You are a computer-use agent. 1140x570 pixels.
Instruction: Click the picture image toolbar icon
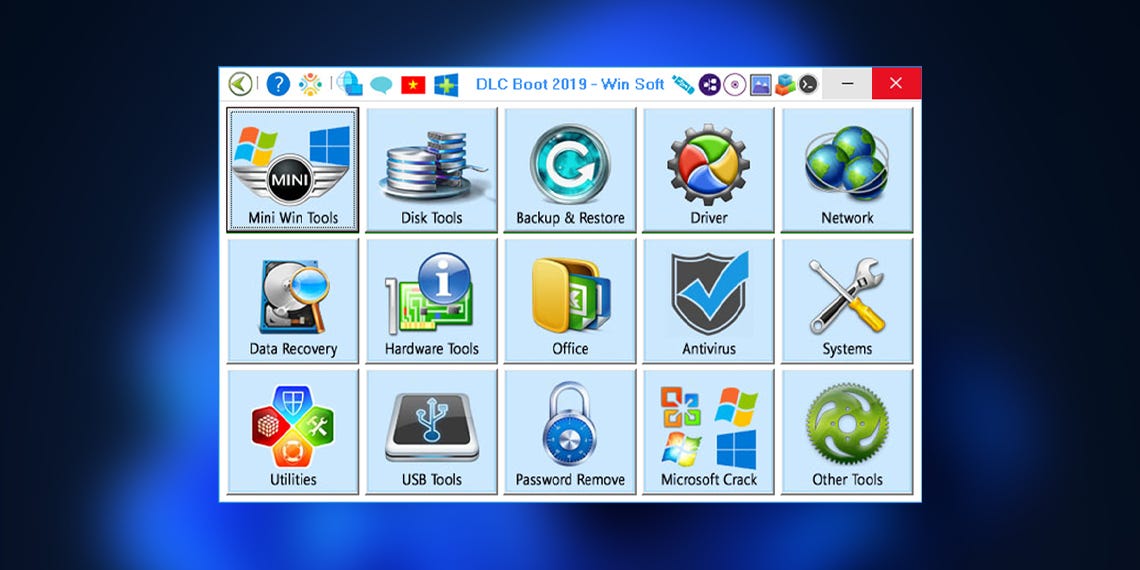click(760, 84)
